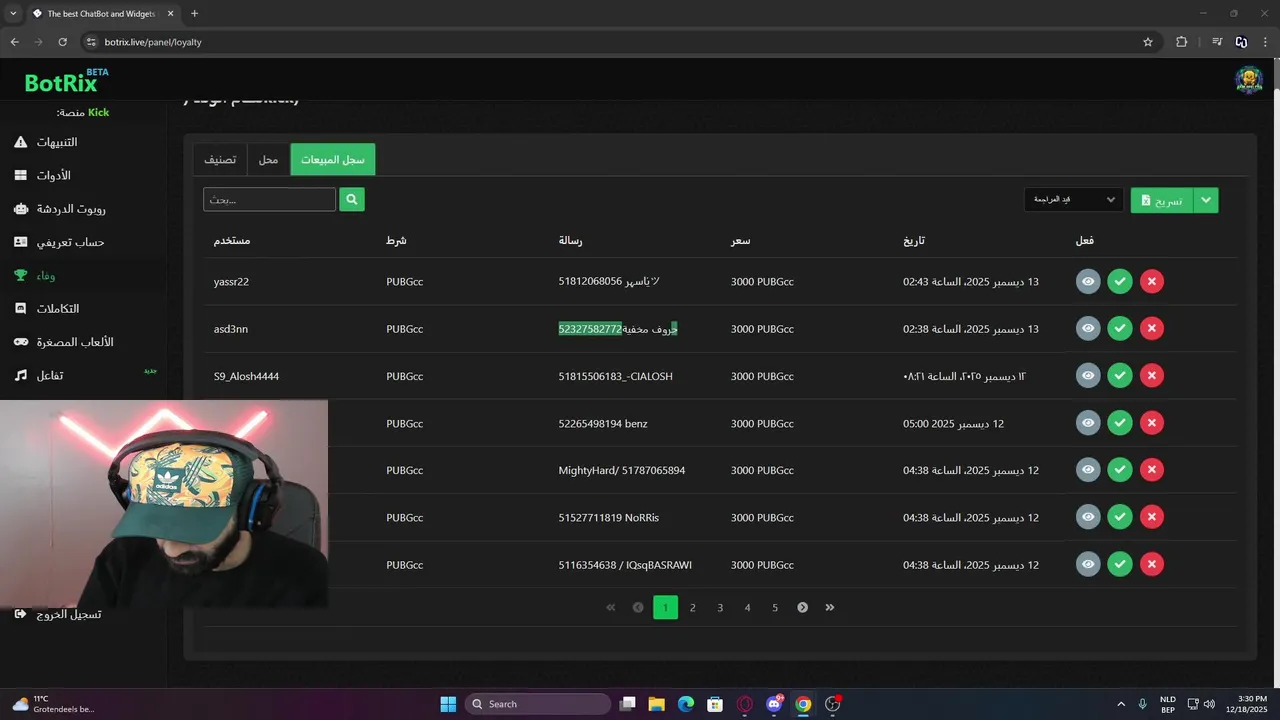Screen dimensions: 1280x720
Task: Approve the S9_Alosh4444 sale entry
Action: (x=1120, y=376)
